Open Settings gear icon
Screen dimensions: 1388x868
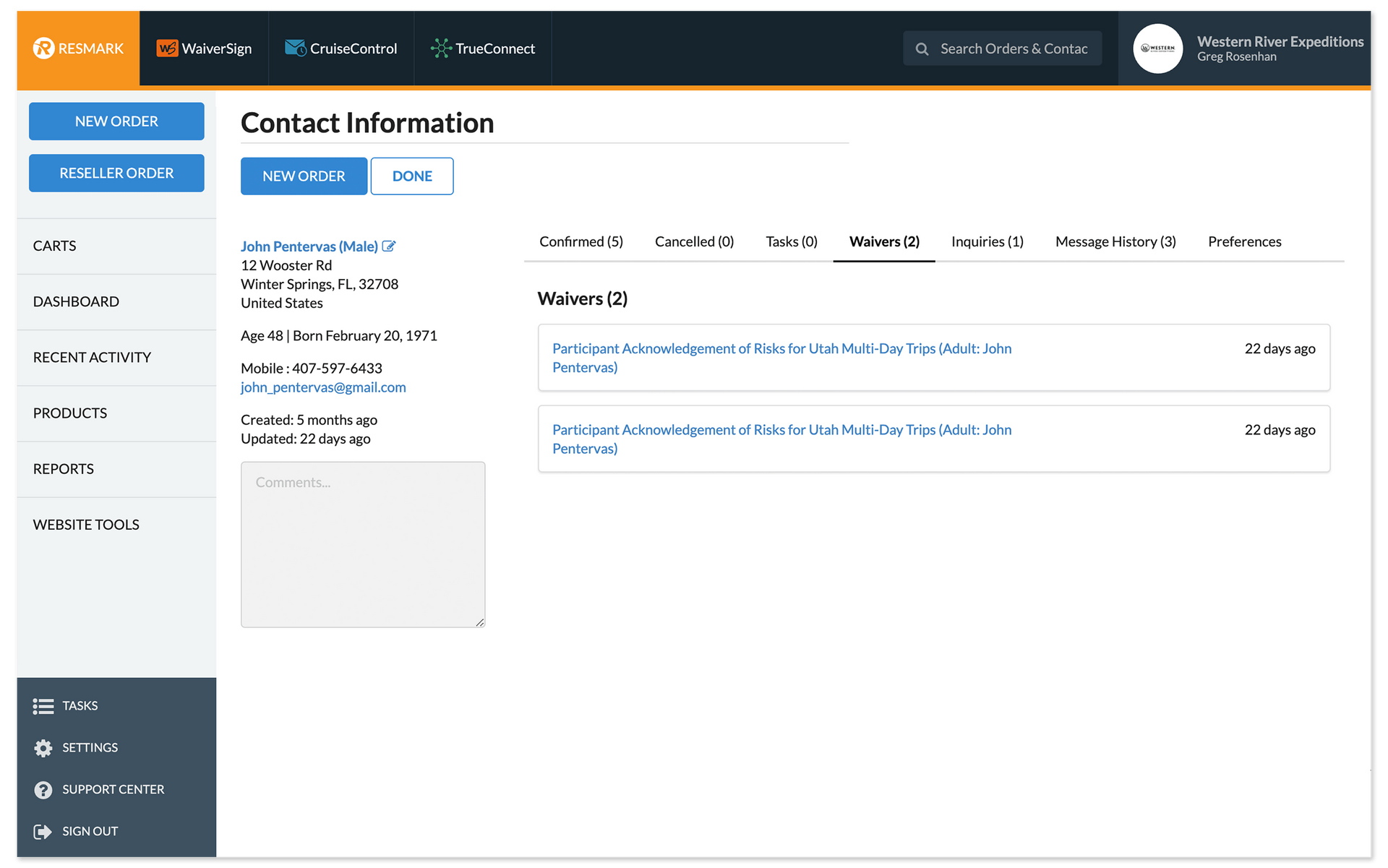pyautogui.click(x=43, y=748)
